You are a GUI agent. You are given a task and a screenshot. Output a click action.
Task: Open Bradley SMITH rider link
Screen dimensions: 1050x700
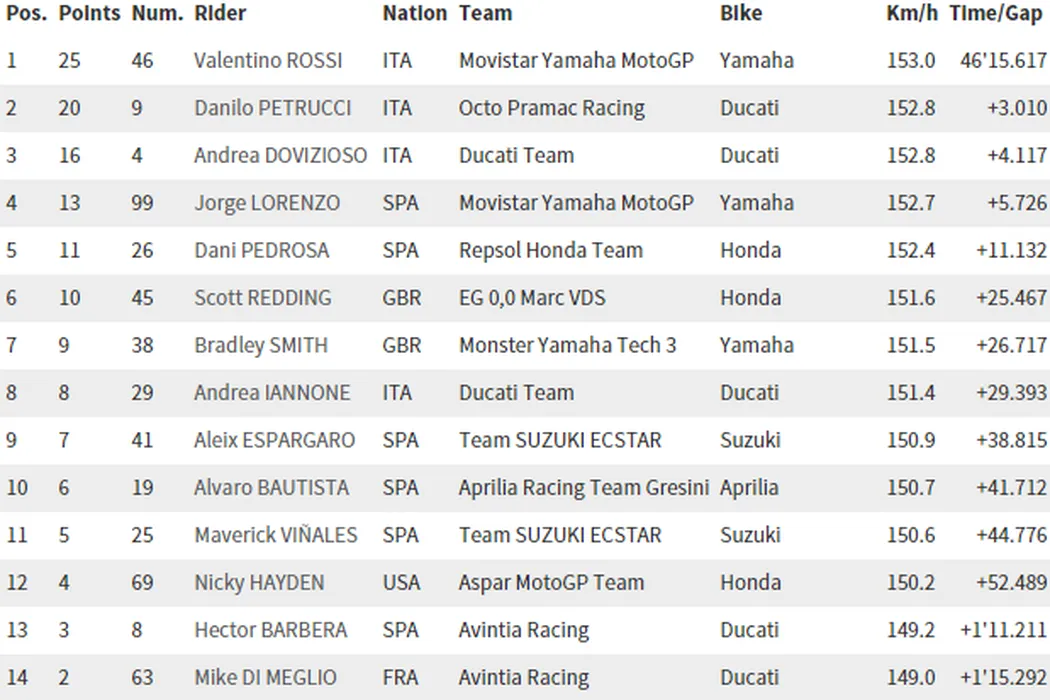pyautogui.click(x=260, y=346)
